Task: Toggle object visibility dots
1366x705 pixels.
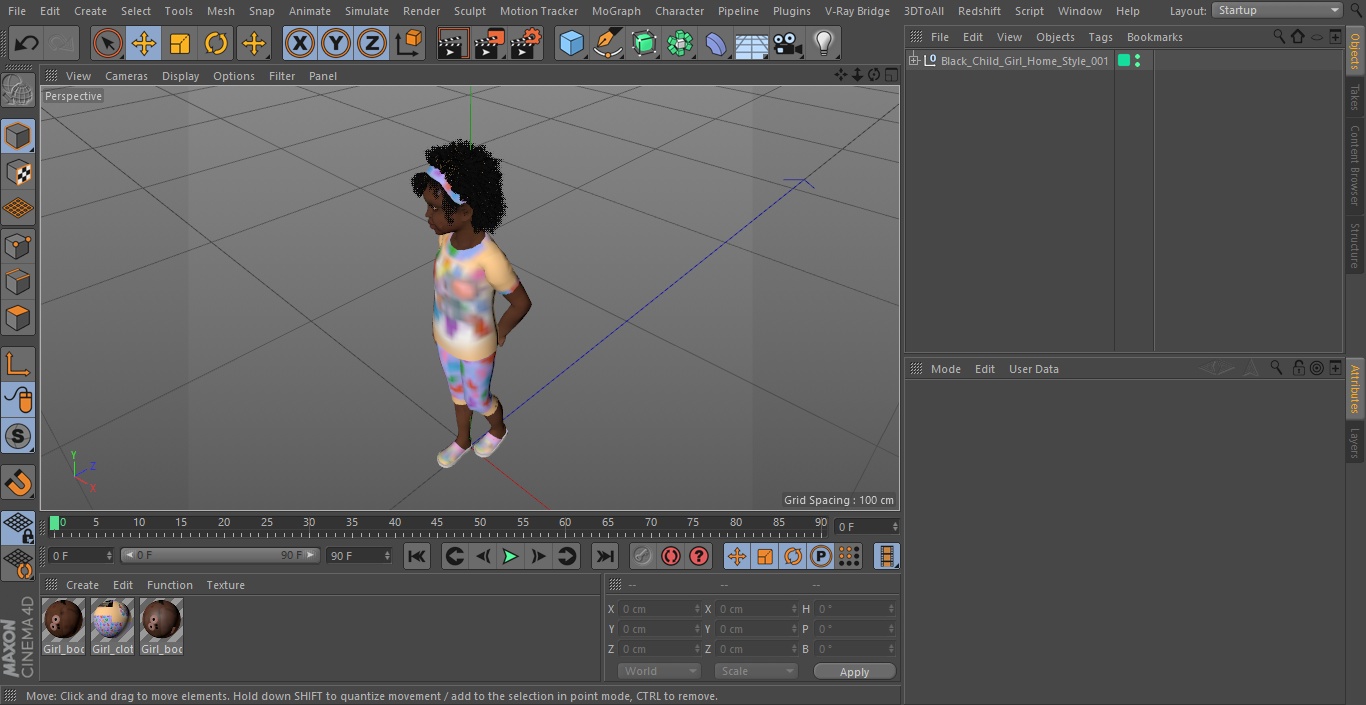Action: [1137, 61]
